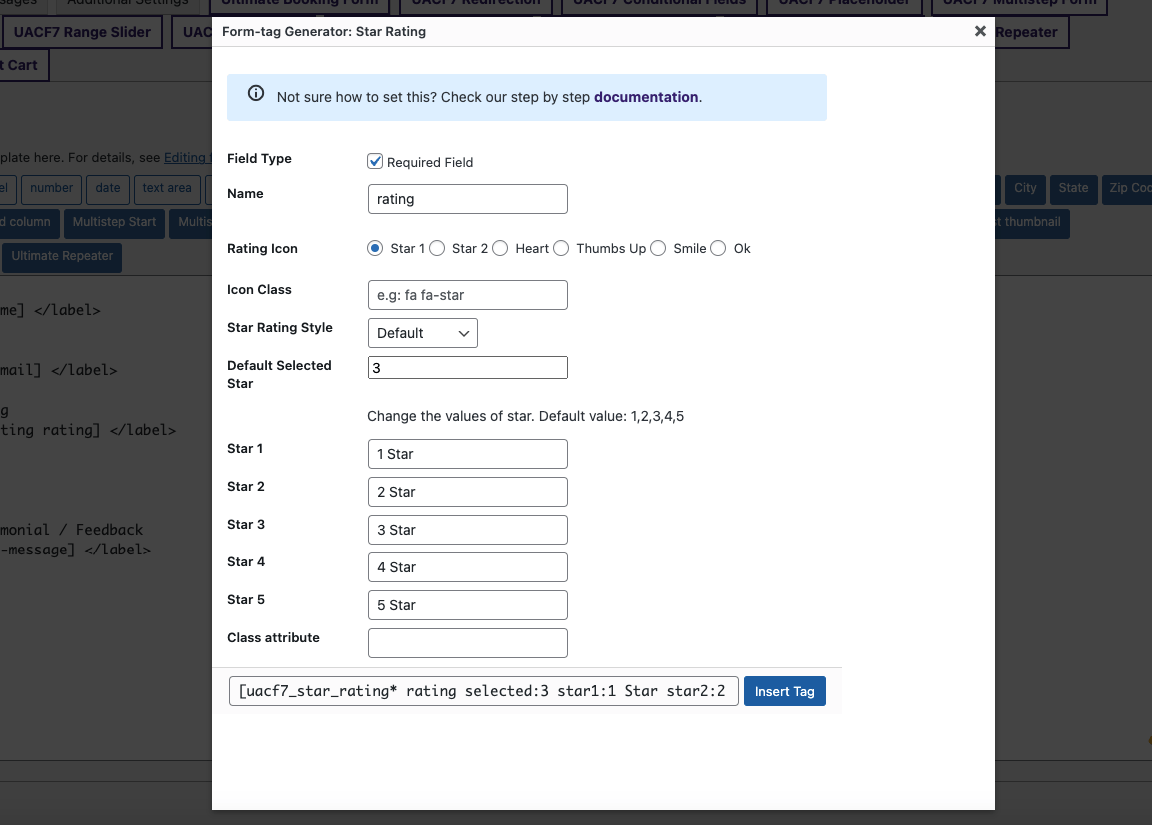
Task: Enable the Required Field checkbox
Action: (374, 161)
